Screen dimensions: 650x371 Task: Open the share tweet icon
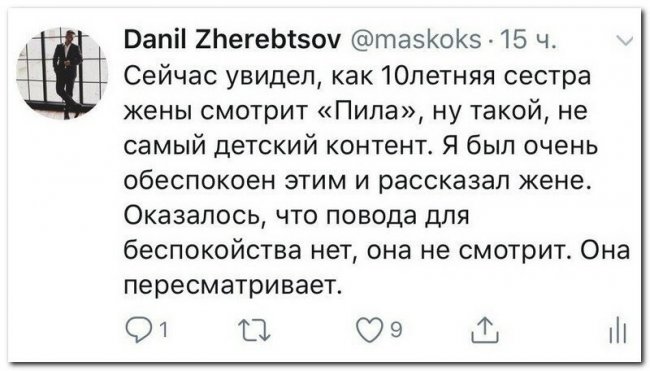click(485, 330)
